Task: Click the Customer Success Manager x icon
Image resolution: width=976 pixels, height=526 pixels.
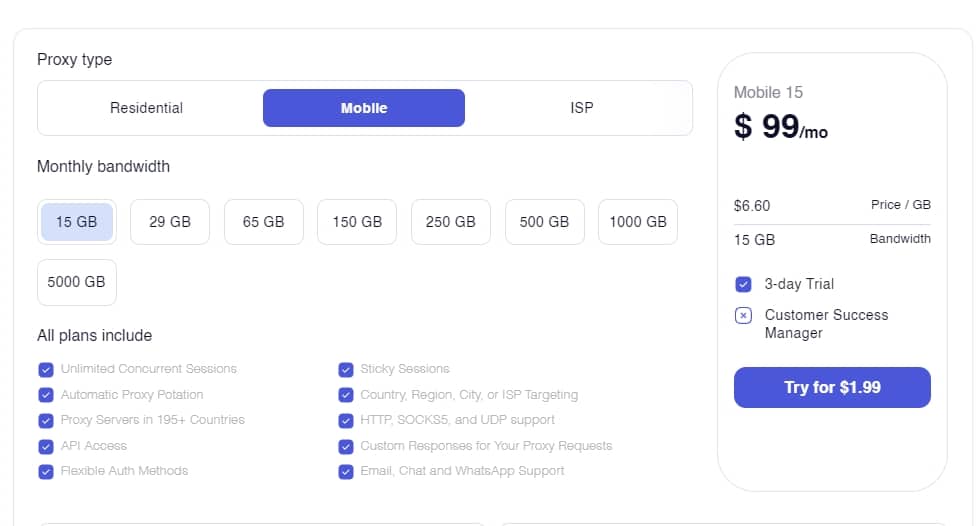Action: pyautogui.click(x=743, y=316)
